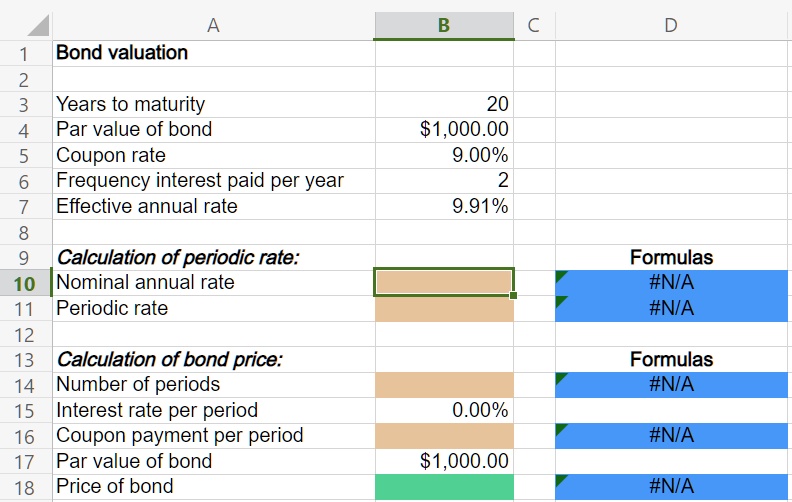Click the select-all corner triangle
The image size is (792, 502).
[x=38, y=25]
